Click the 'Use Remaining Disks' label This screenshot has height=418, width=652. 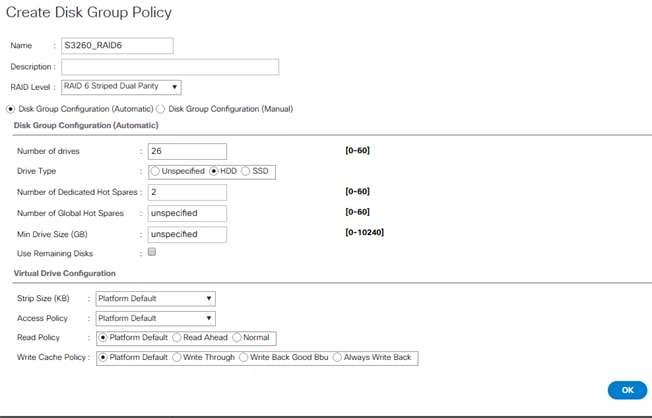(x=55, y=254)
